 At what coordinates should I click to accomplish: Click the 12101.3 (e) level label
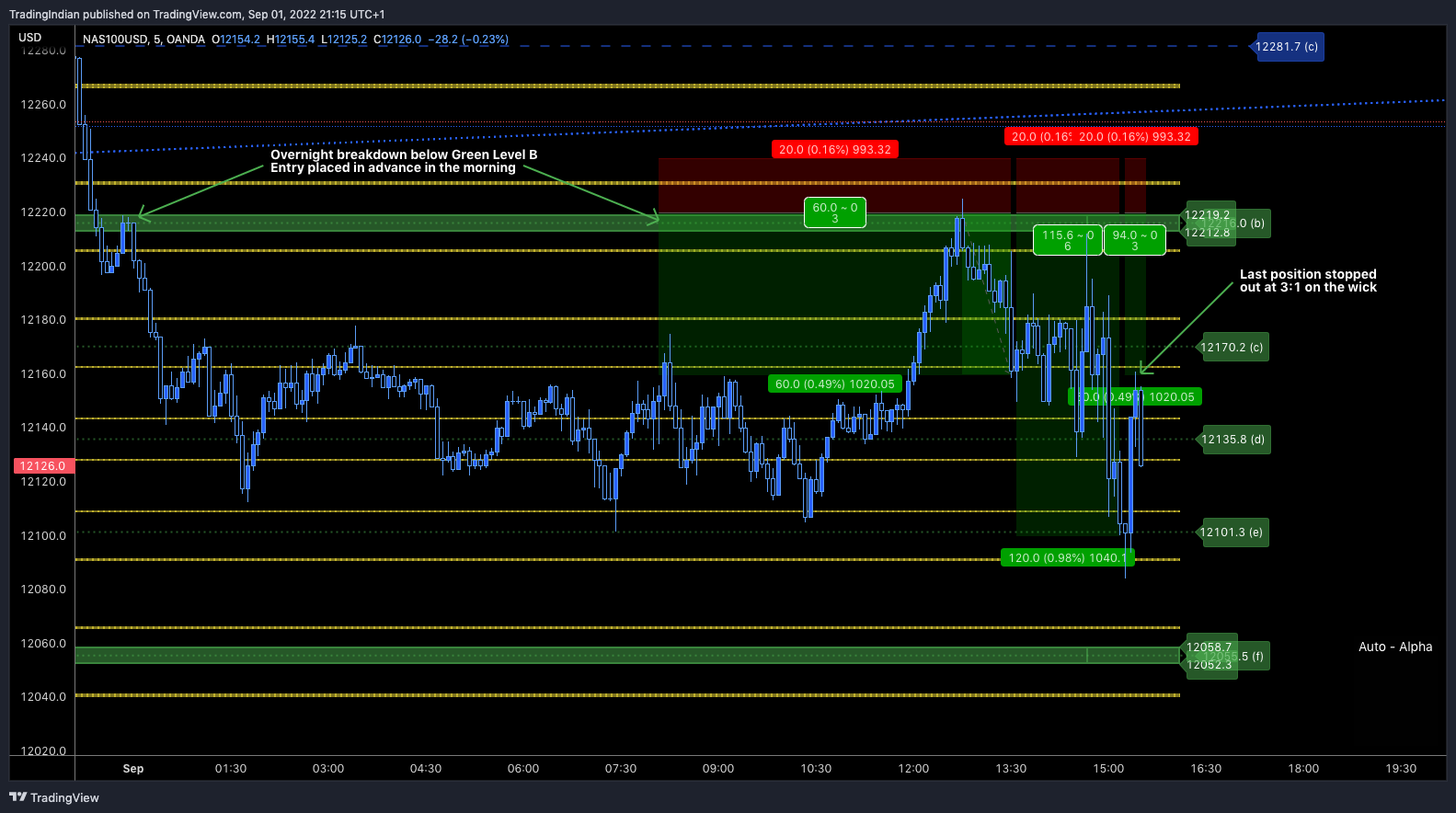point(1232,532)
